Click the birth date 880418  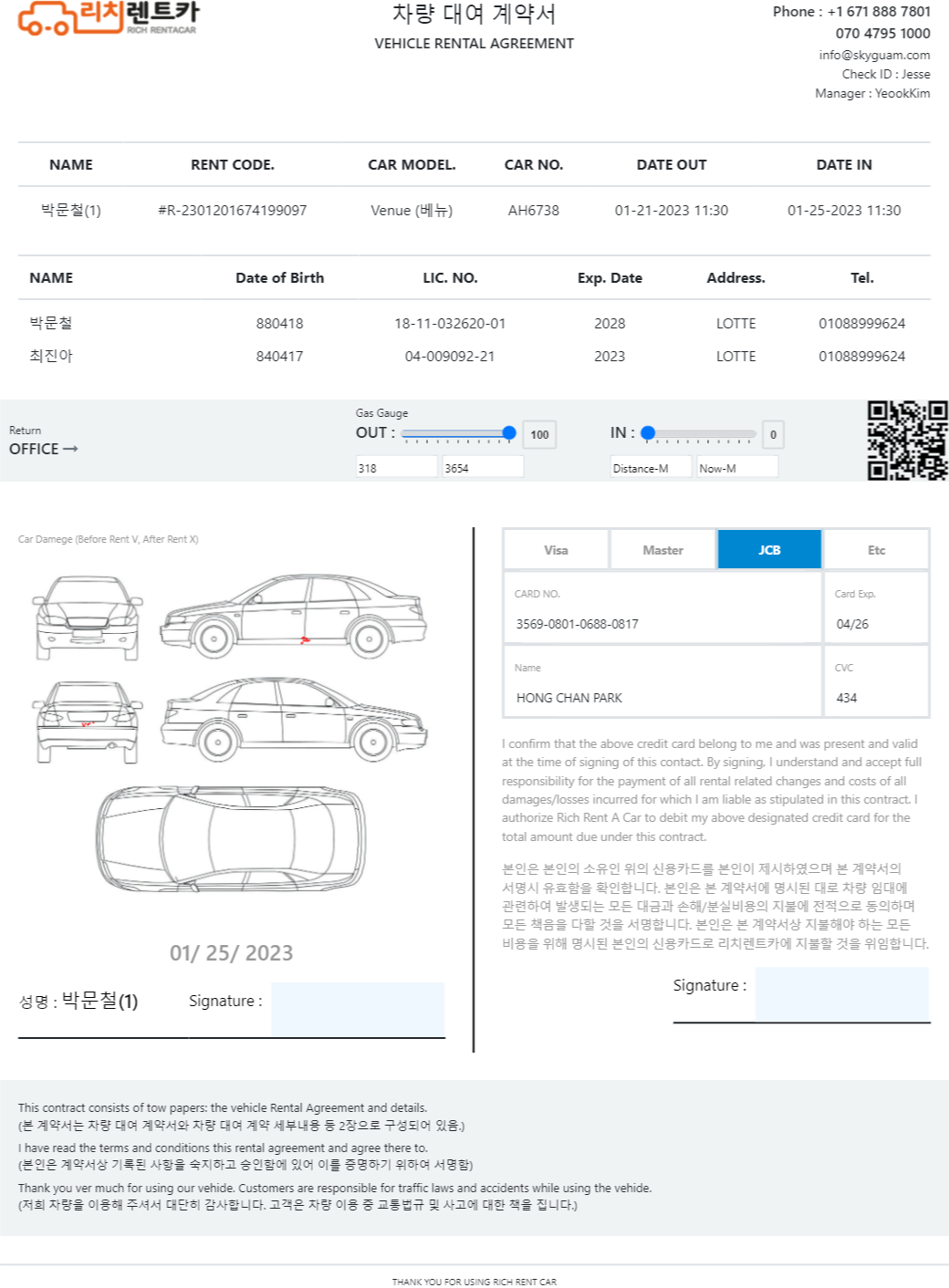[x=279, y=323]
